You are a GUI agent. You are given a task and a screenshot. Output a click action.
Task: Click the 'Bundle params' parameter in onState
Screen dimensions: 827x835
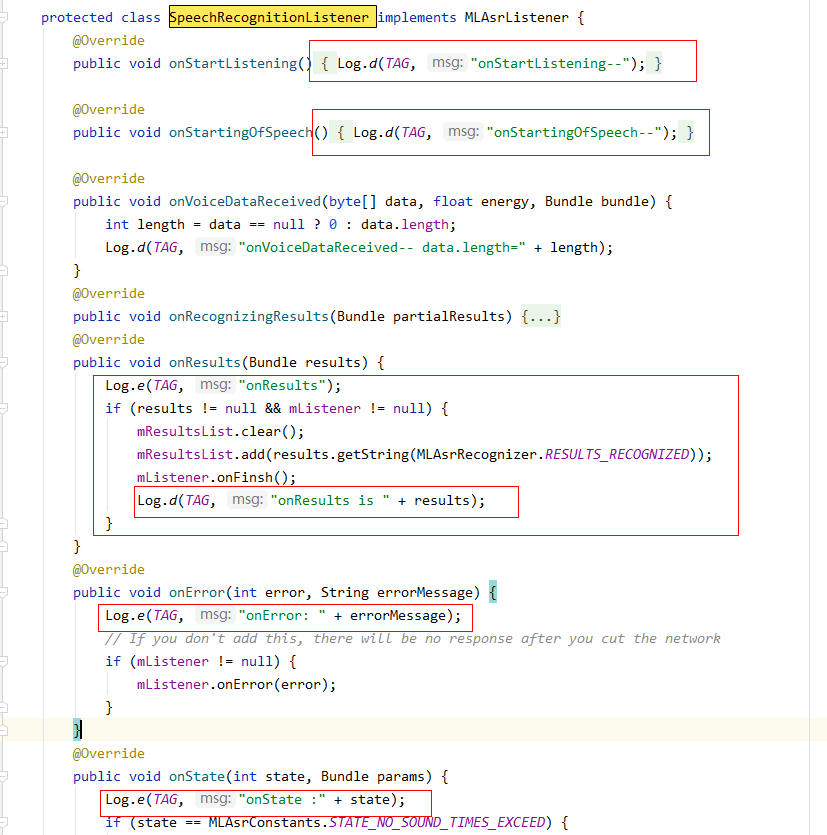(x=373, y=776)
